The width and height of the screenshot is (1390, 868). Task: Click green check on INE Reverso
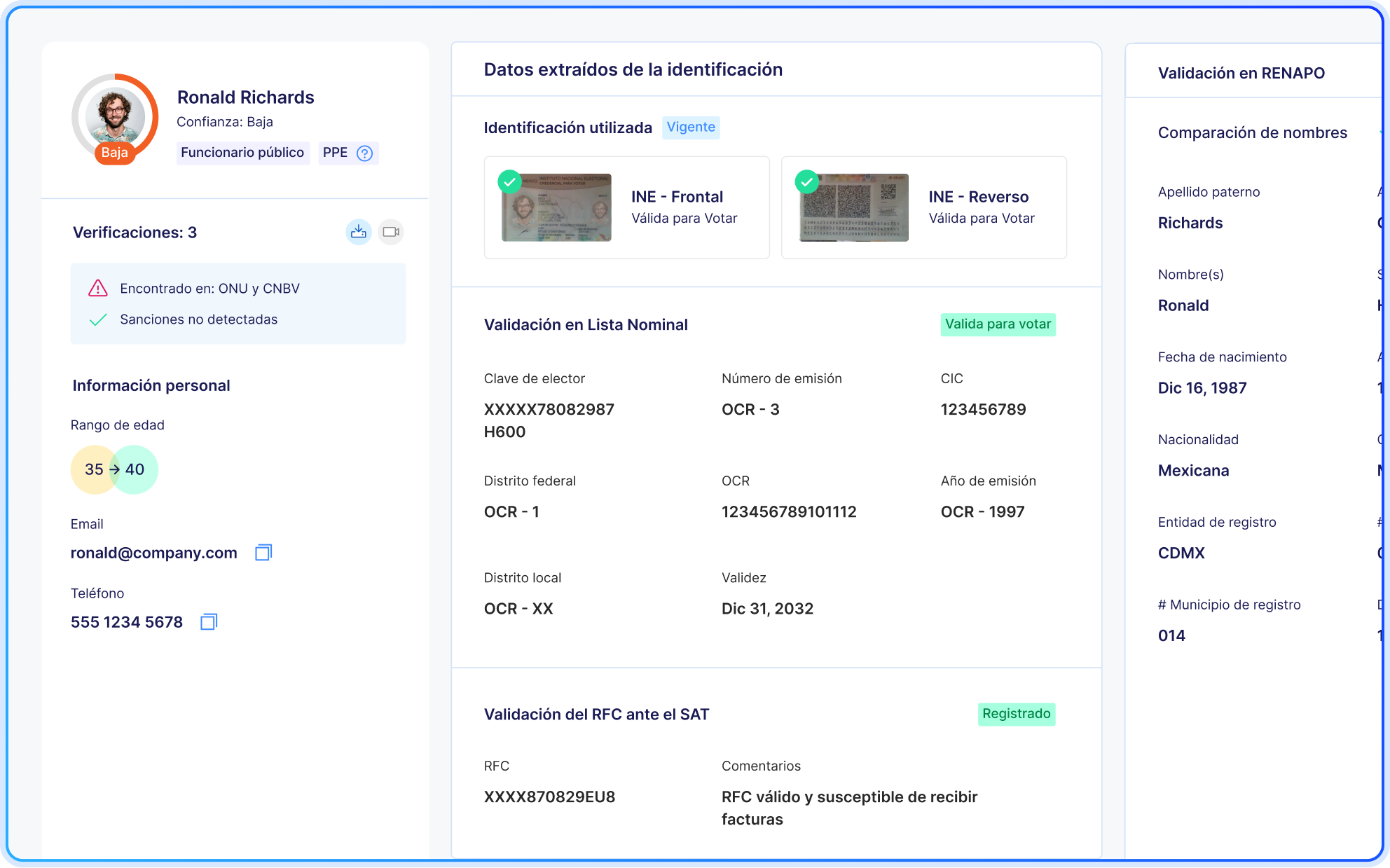[807, 182]
